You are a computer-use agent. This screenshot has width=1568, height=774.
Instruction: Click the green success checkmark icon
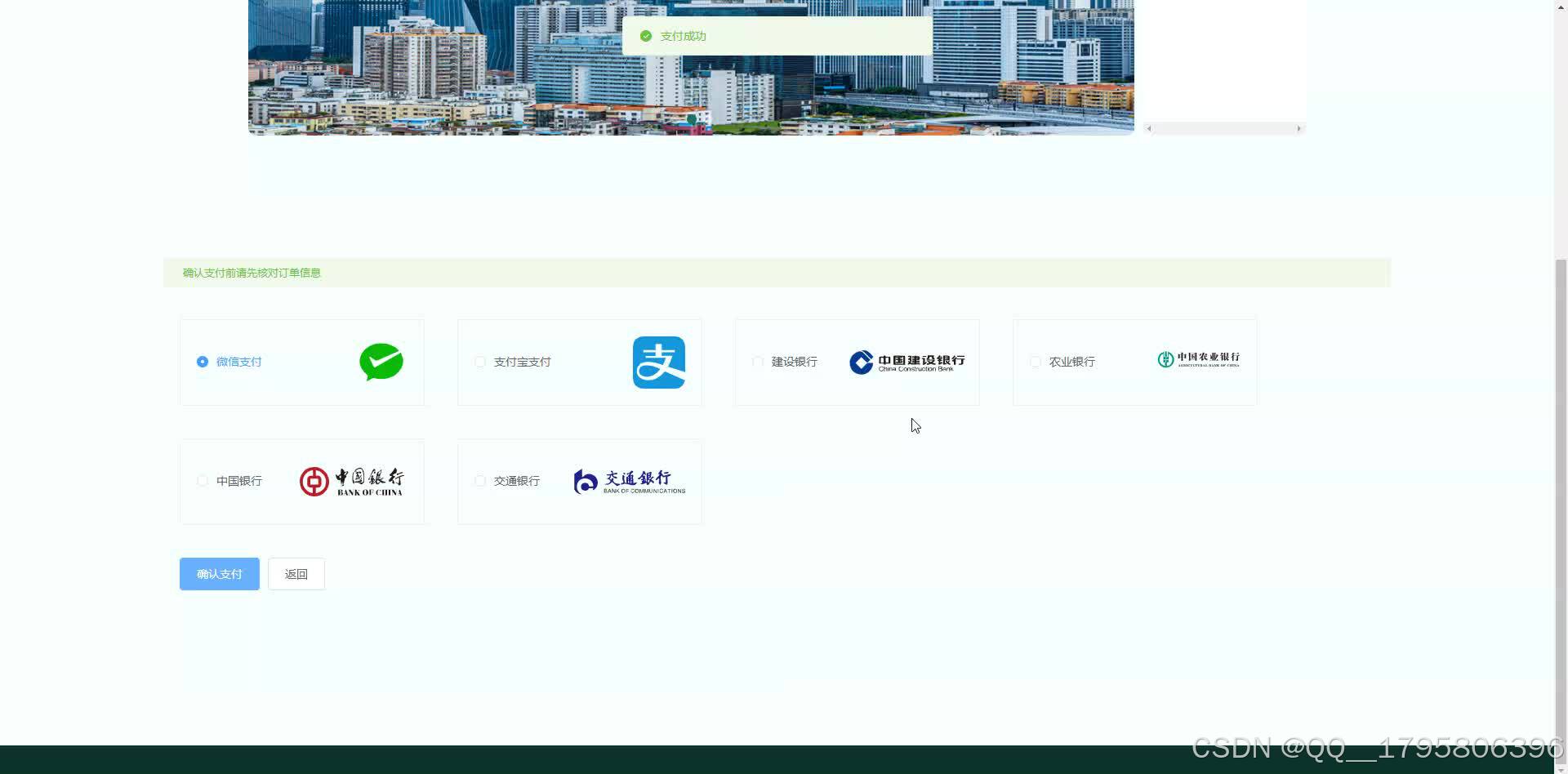[x=646, y=36]
